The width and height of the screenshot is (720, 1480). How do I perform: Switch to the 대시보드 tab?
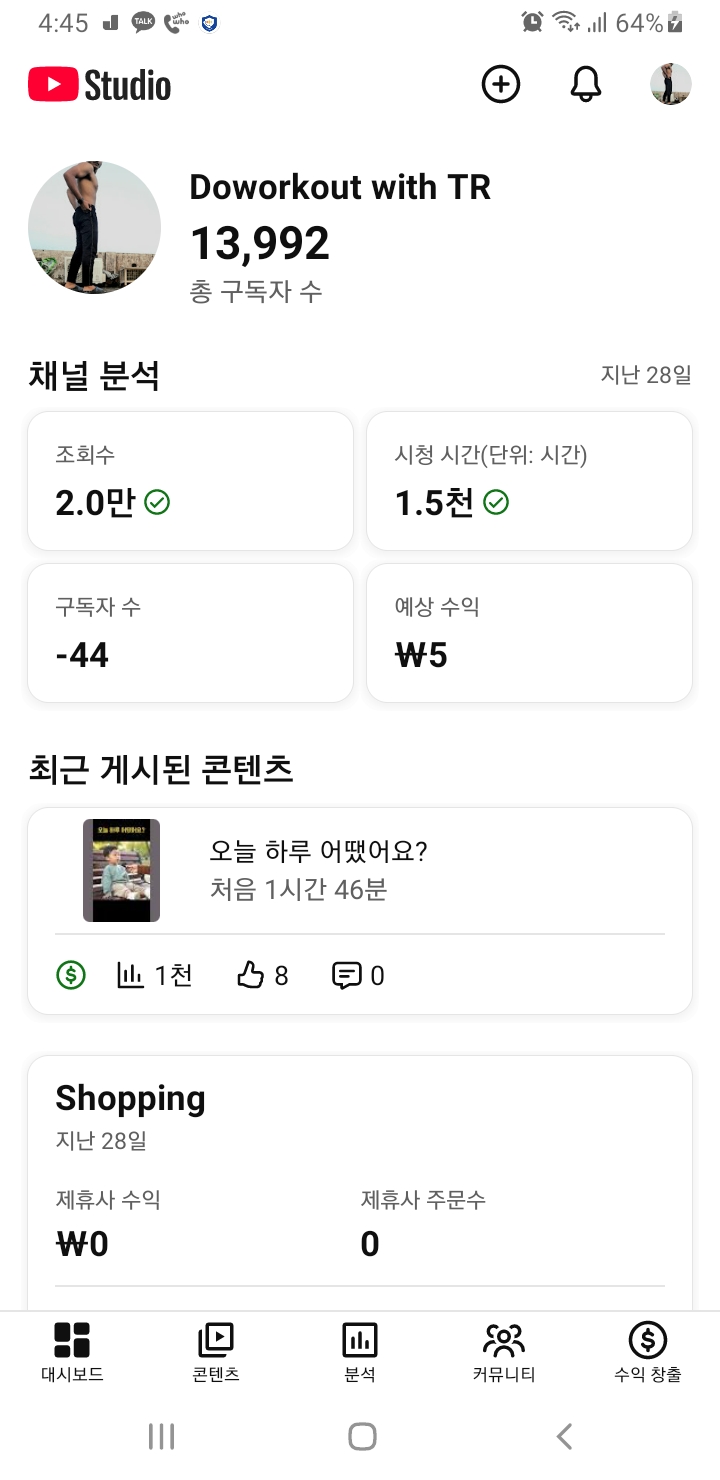[x=72, y=1352]
